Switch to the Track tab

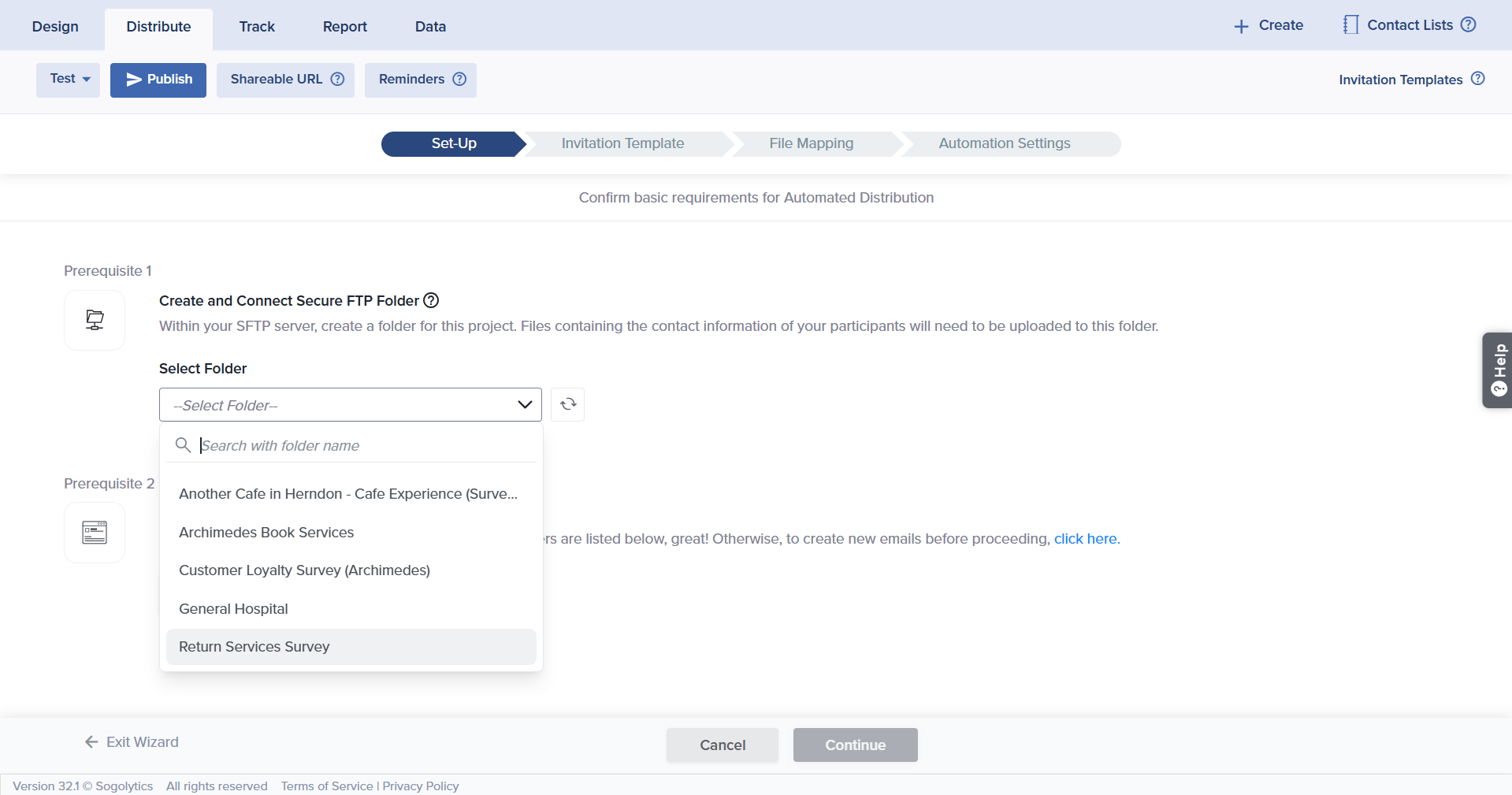coord(257,26)
